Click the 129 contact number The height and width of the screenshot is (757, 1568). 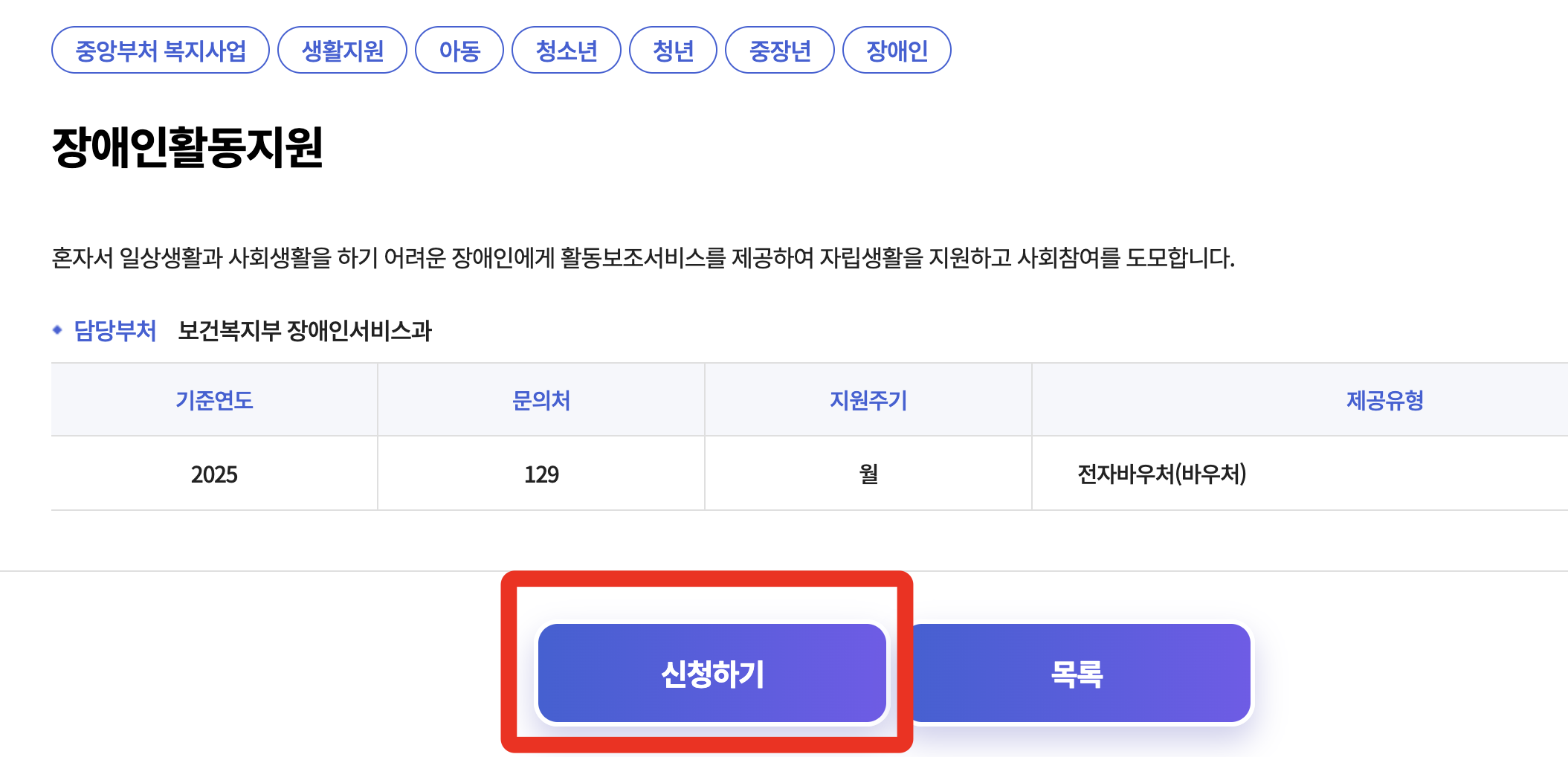pyautogui.click(x=540, y=474)
